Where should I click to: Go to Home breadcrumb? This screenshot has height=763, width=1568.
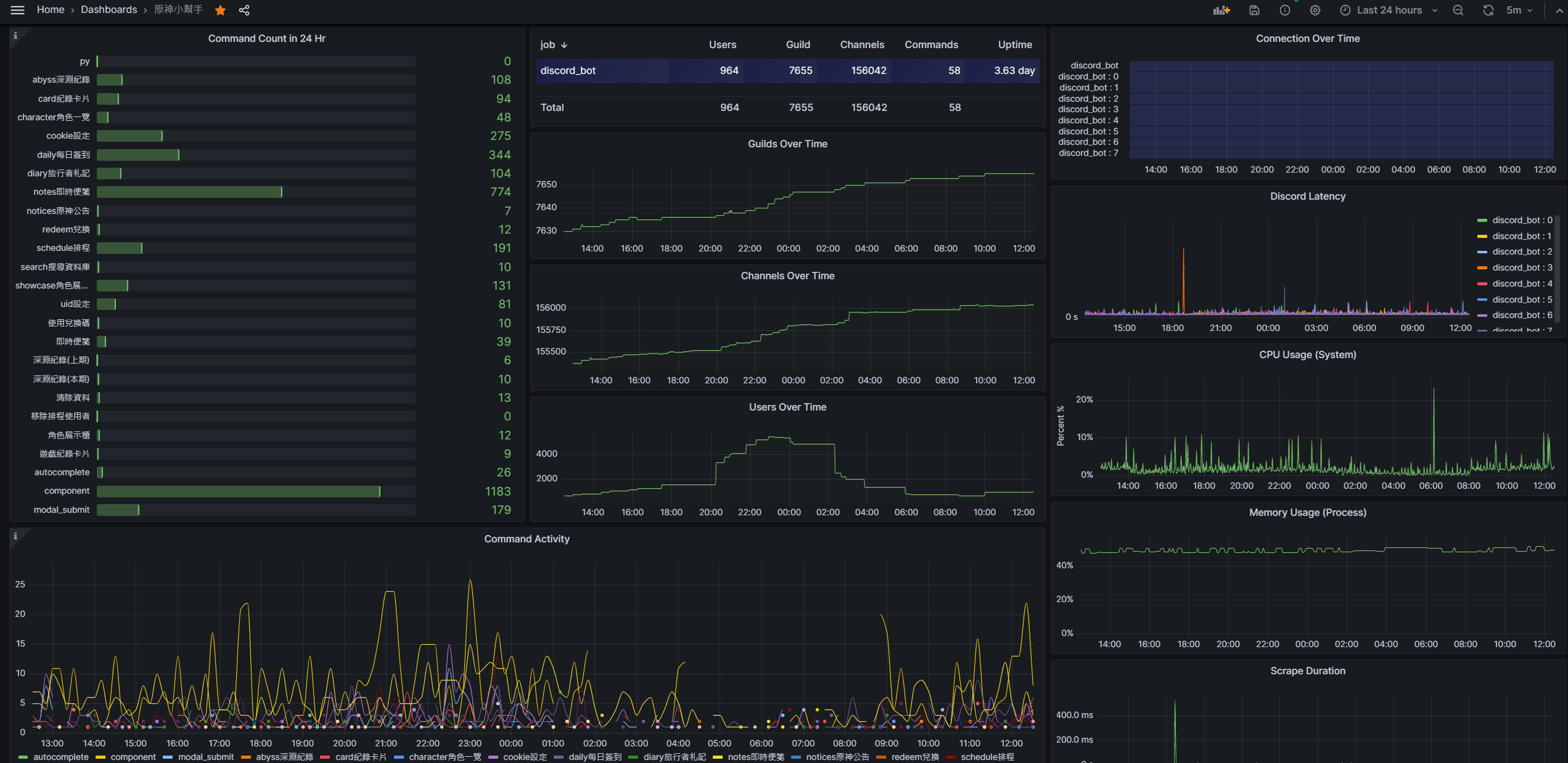point(51,10)
